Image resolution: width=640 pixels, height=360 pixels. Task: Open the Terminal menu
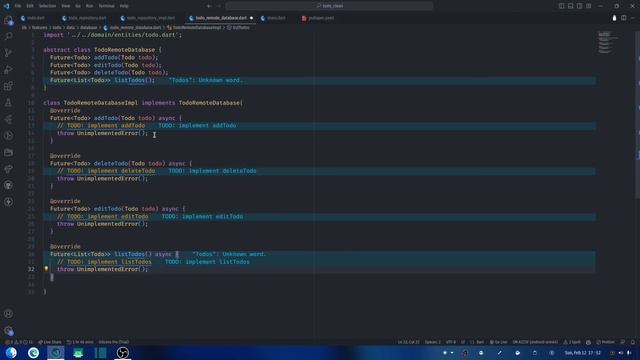[x=107, y=6]
